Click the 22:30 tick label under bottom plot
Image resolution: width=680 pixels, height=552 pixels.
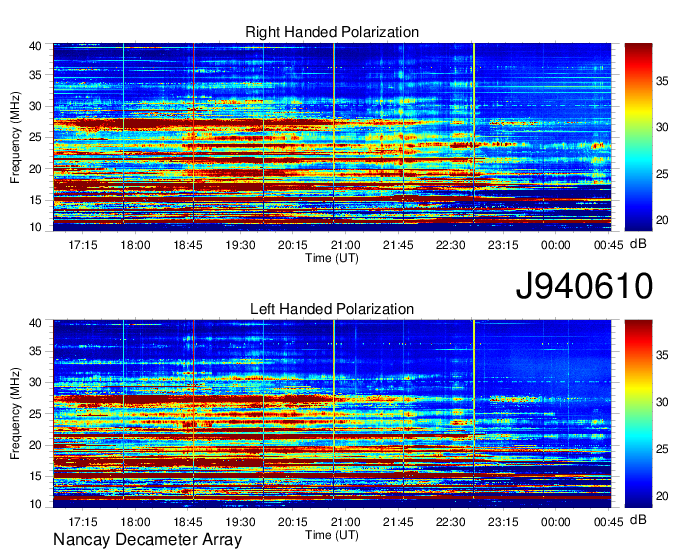[451, 522]
